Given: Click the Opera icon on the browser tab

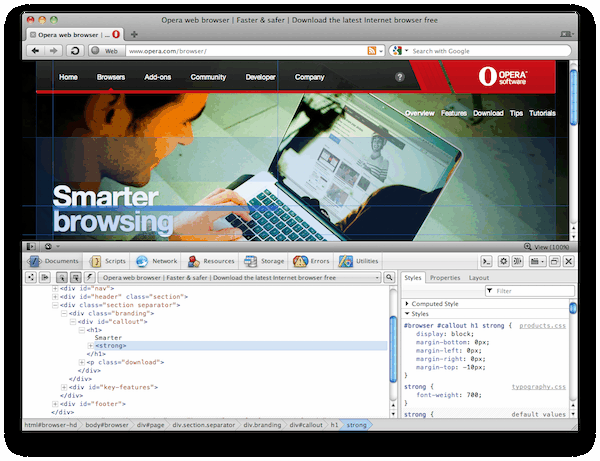Looking at the screenshot, I should 116,34.
